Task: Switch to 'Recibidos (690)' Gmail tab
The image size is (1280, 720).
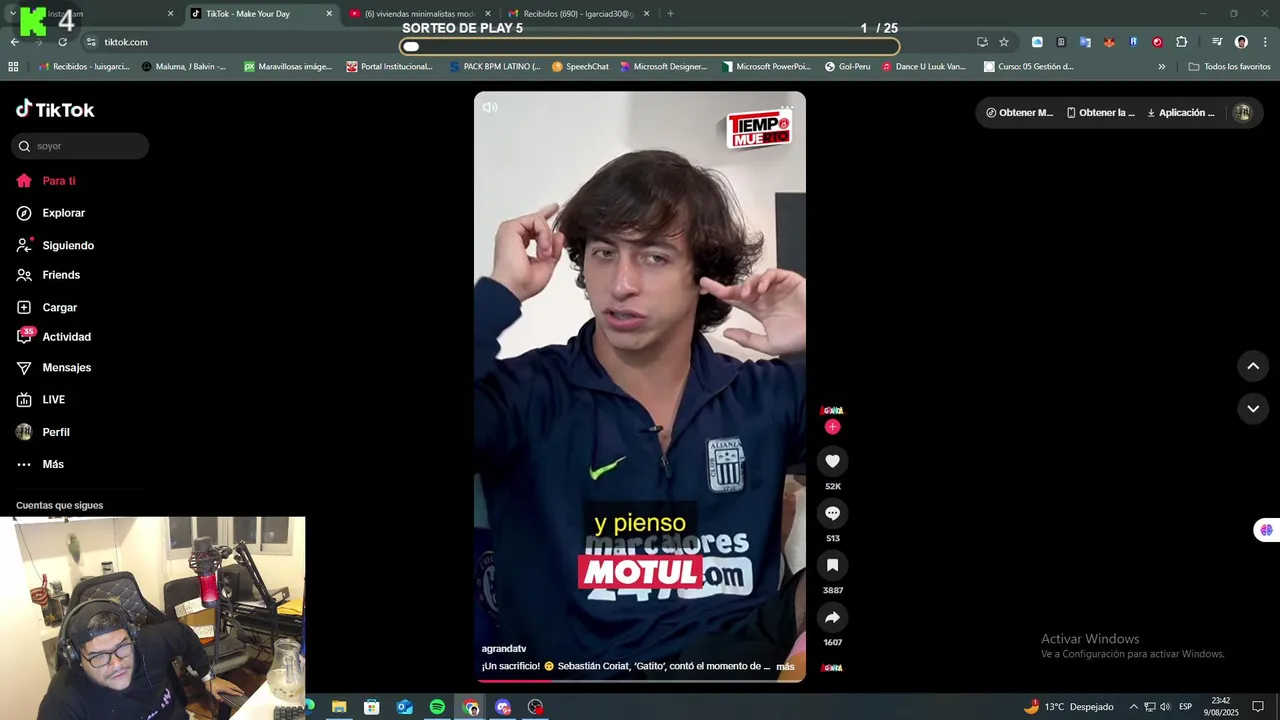Action: [x=578, y=14]
